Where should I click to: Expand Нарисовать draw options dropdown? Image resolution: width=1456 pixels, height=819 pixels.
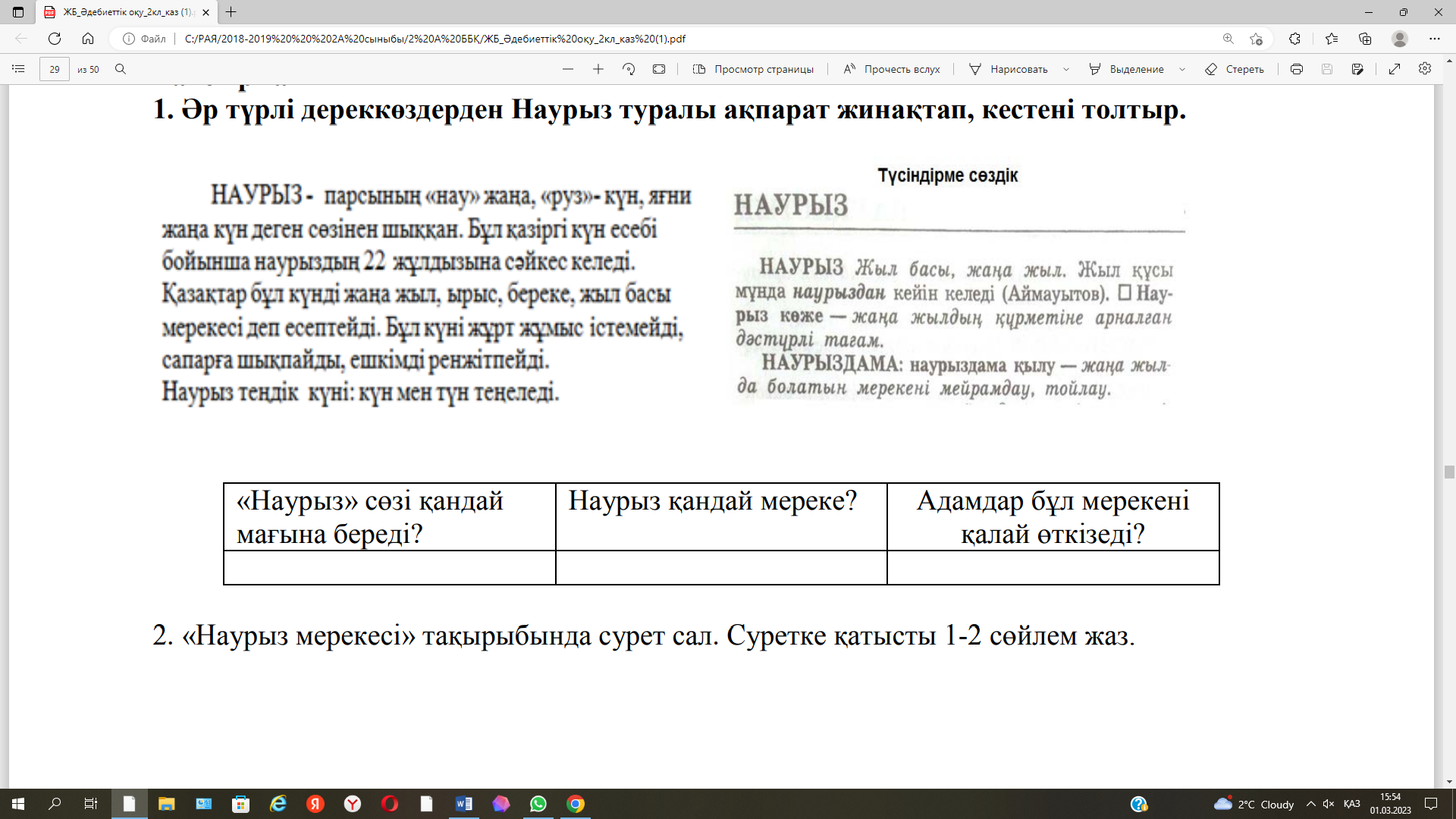[x=1066, y=69]
